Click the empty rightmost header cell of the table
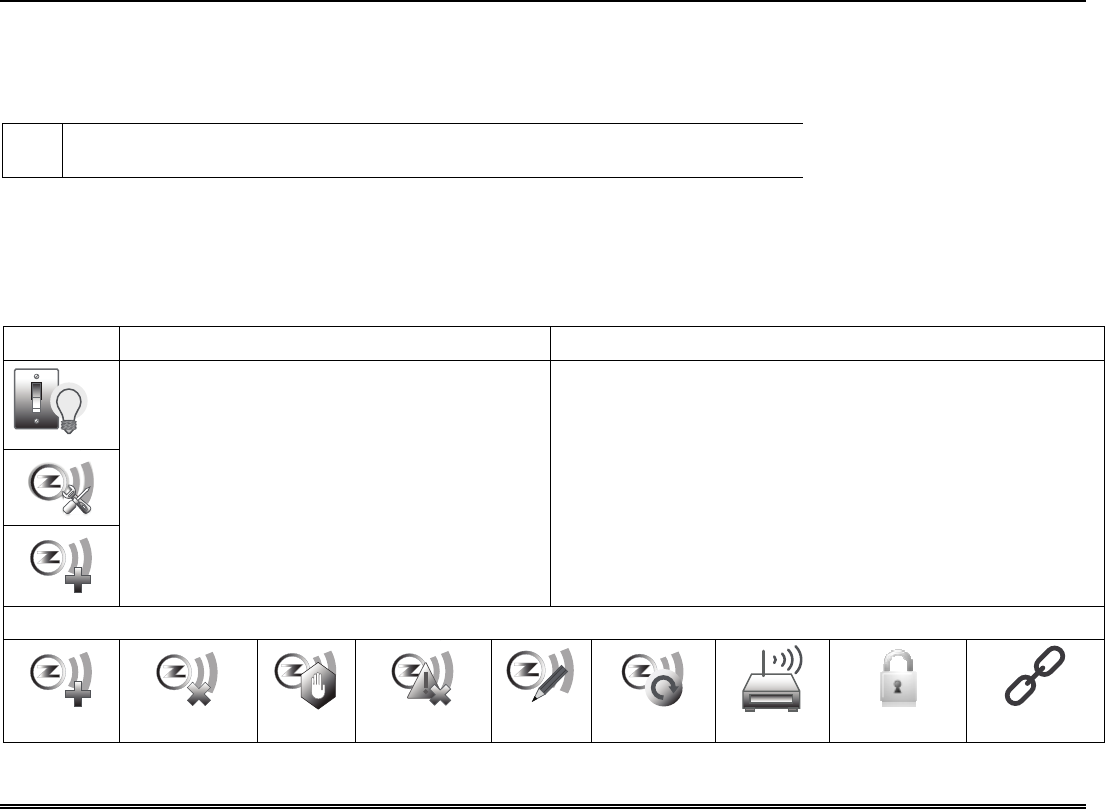 (827, 343)
